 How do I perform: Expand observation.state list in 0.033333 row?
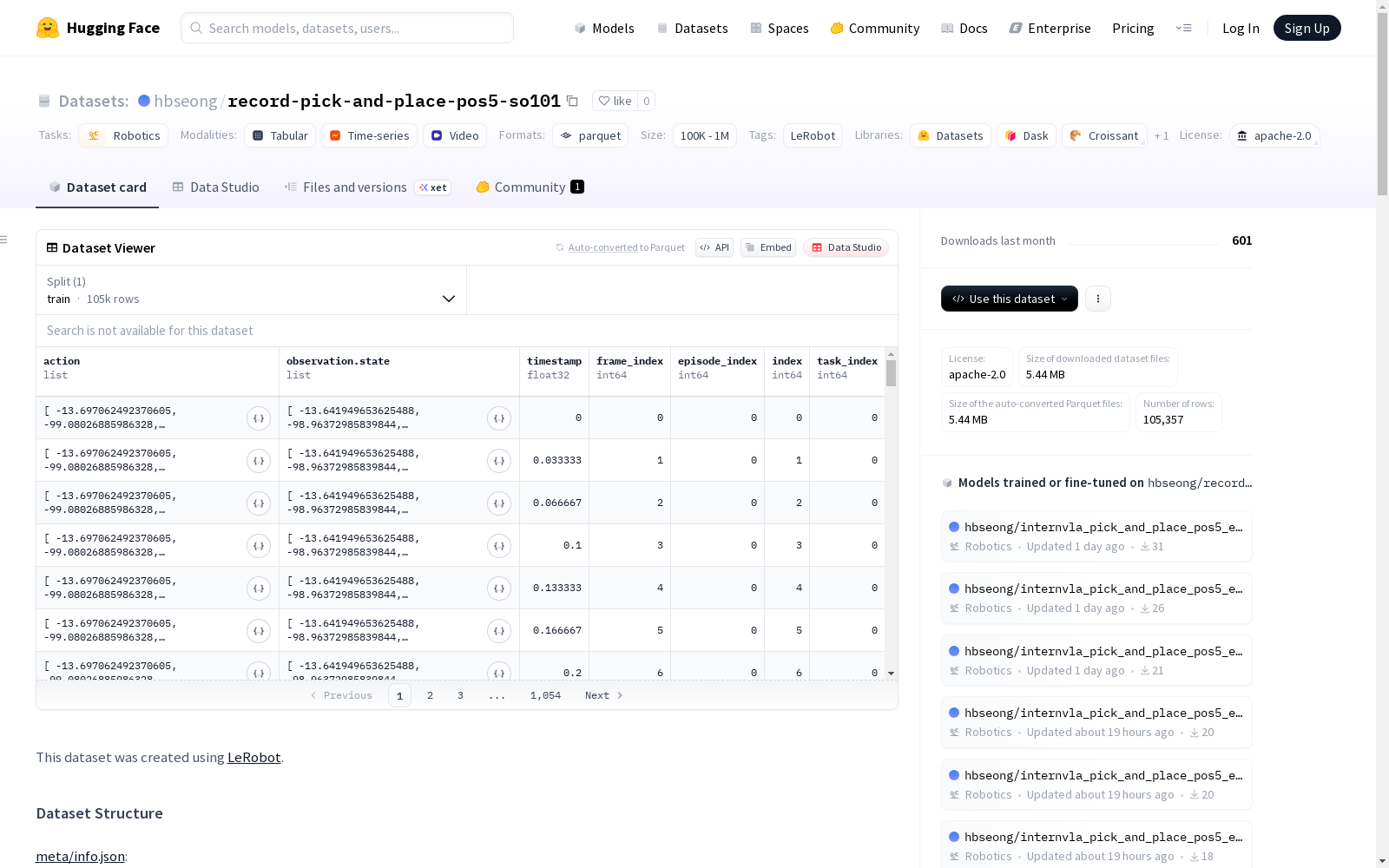pos(499,461)
